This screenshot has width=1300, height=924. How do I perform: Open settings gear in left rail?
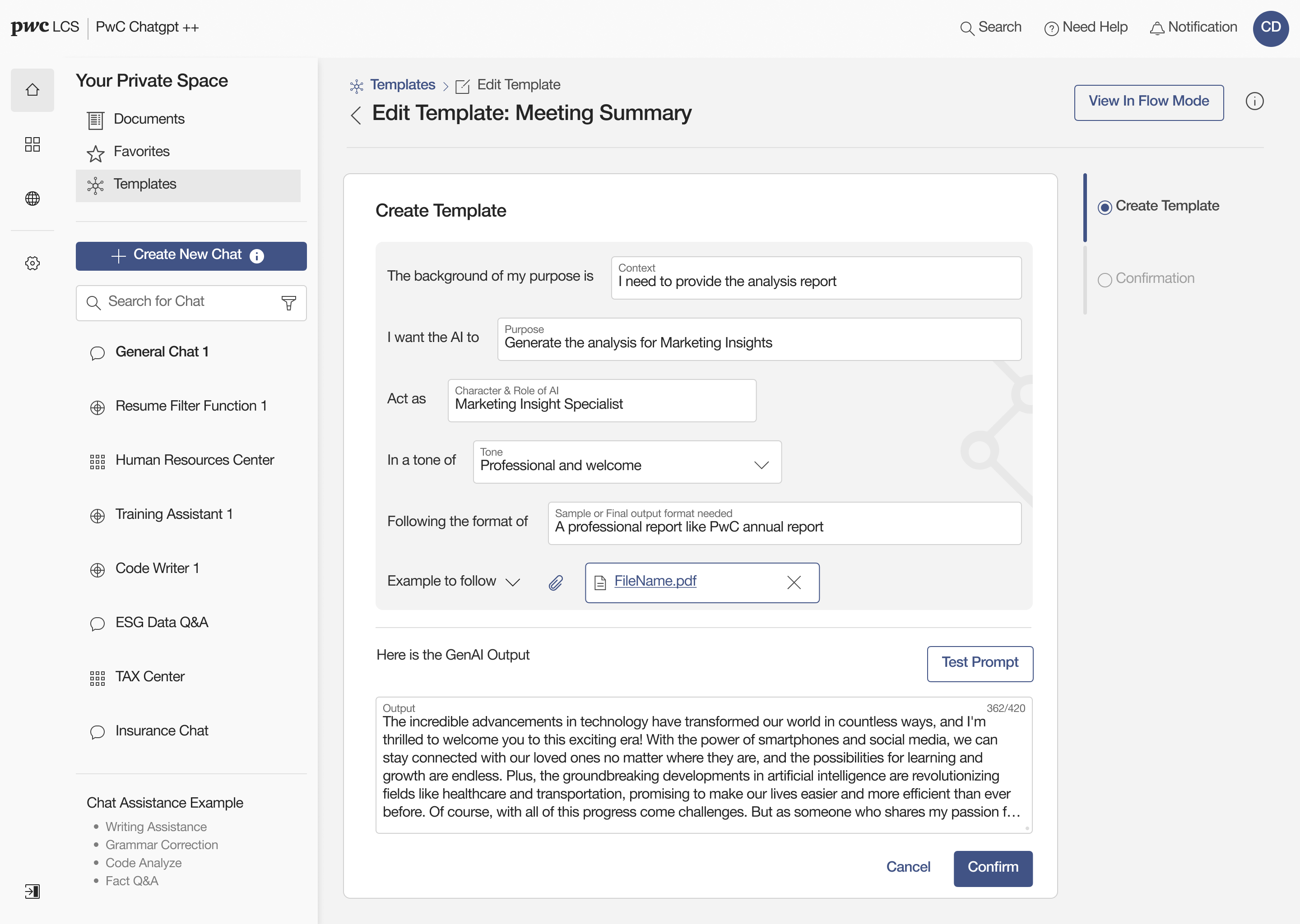coord(32,263)
